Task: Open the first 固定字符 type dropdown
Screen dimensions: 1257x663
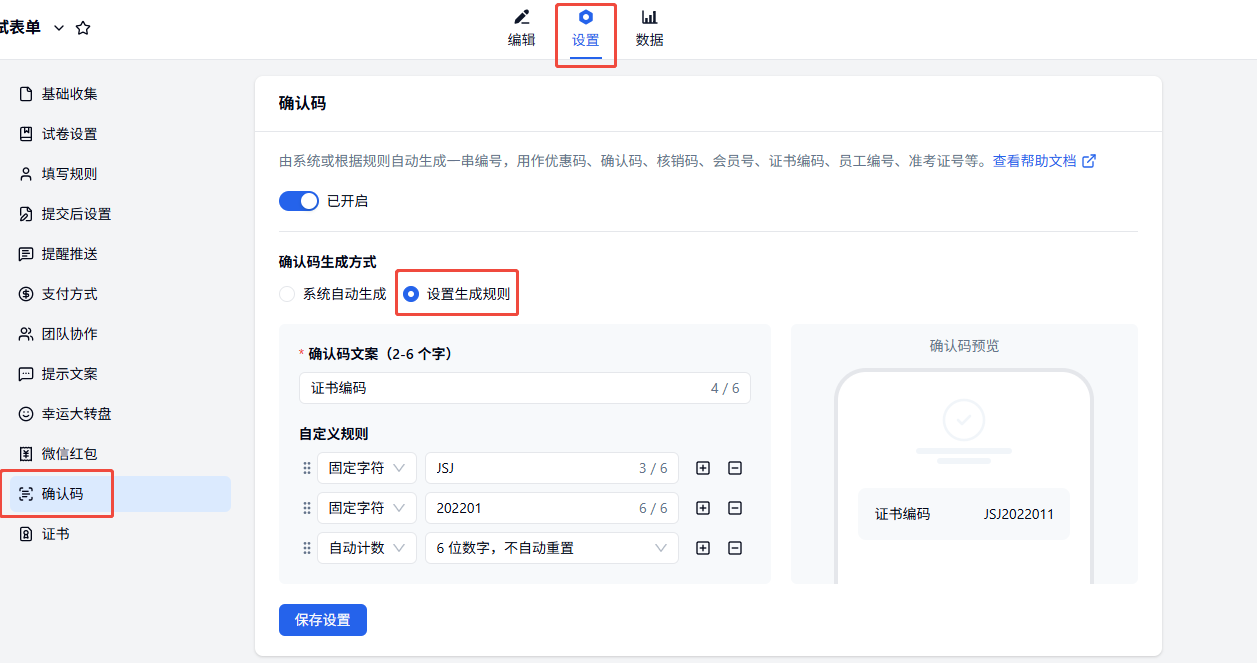Action: pyautogui.click(x=367, y=468)
